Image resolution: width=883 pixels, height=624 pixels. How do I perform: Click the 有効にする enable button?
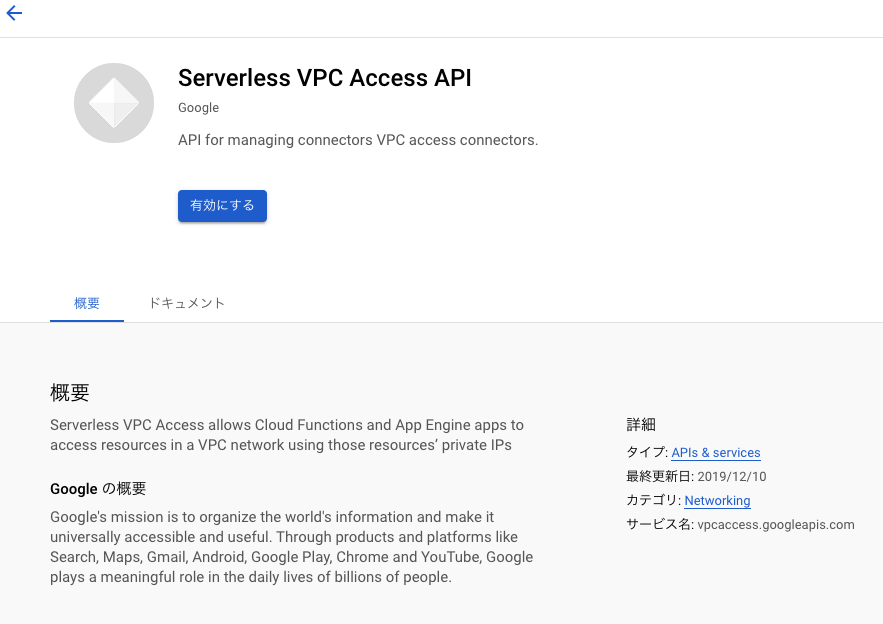coord(222,206)
